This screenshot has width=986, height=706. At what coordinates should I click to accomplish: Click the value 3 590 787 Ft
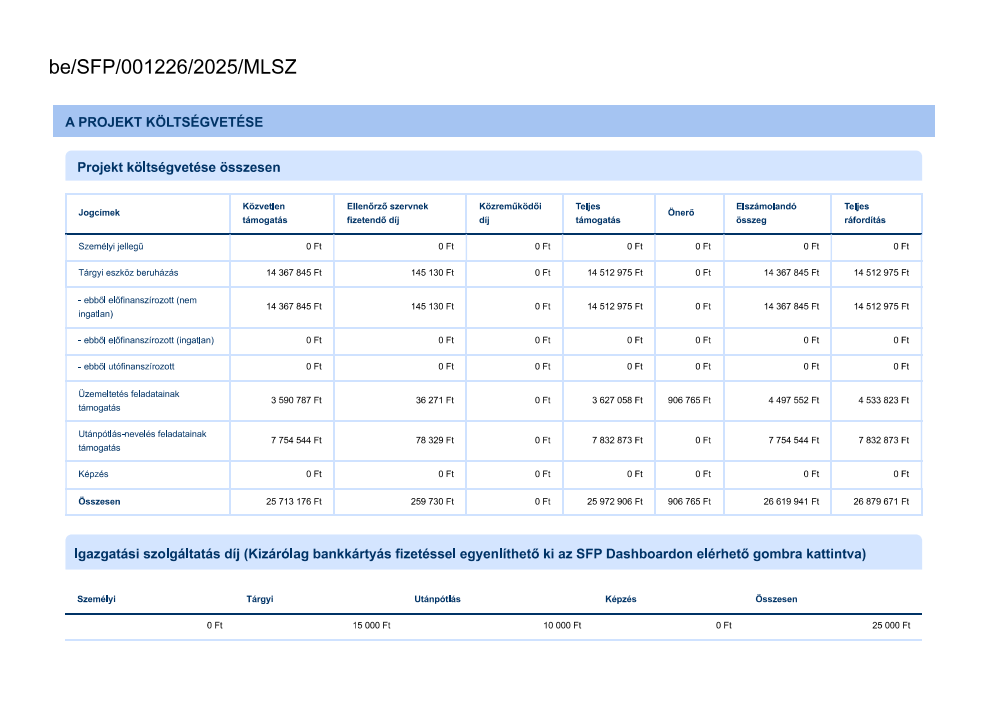click(296, 400)
